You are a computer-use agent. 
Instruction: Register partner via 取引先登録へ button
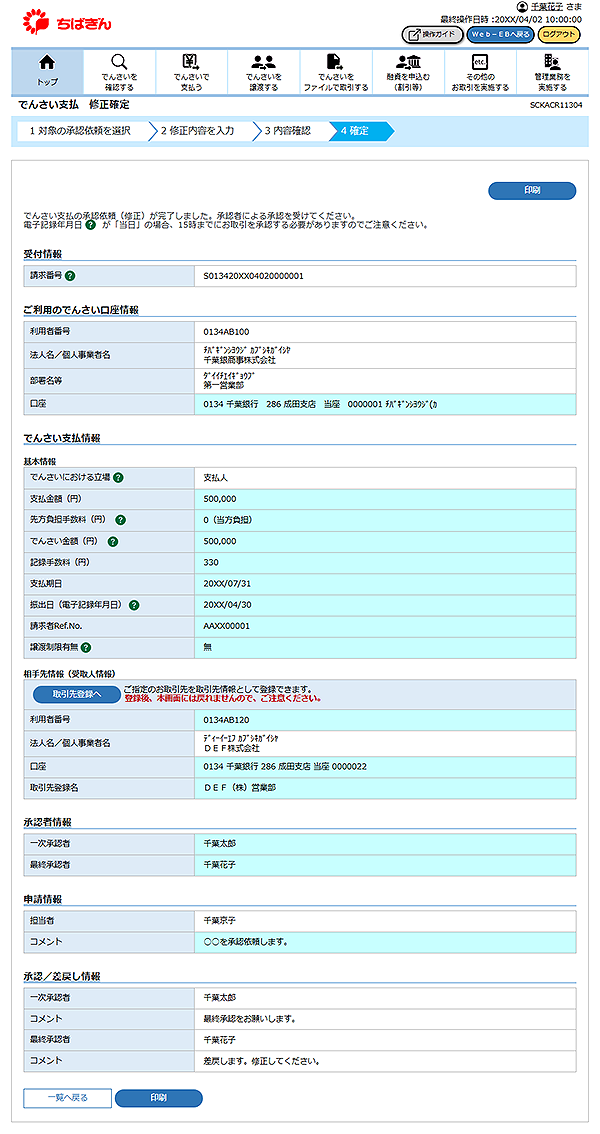click(77, 694)
